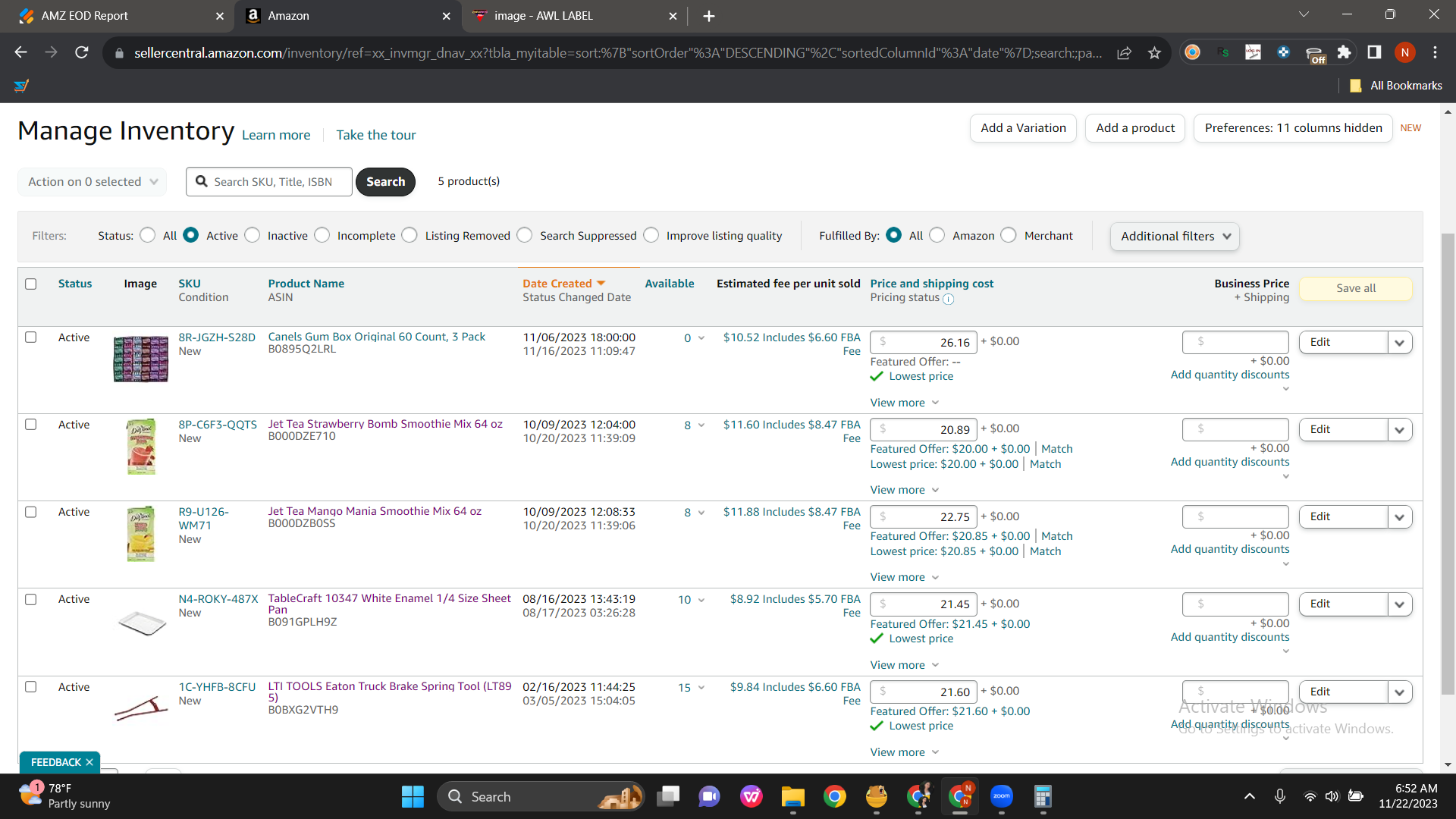
Task: Open the Windows Start menu
Action: pyautogui.click(x=413, y=796)
